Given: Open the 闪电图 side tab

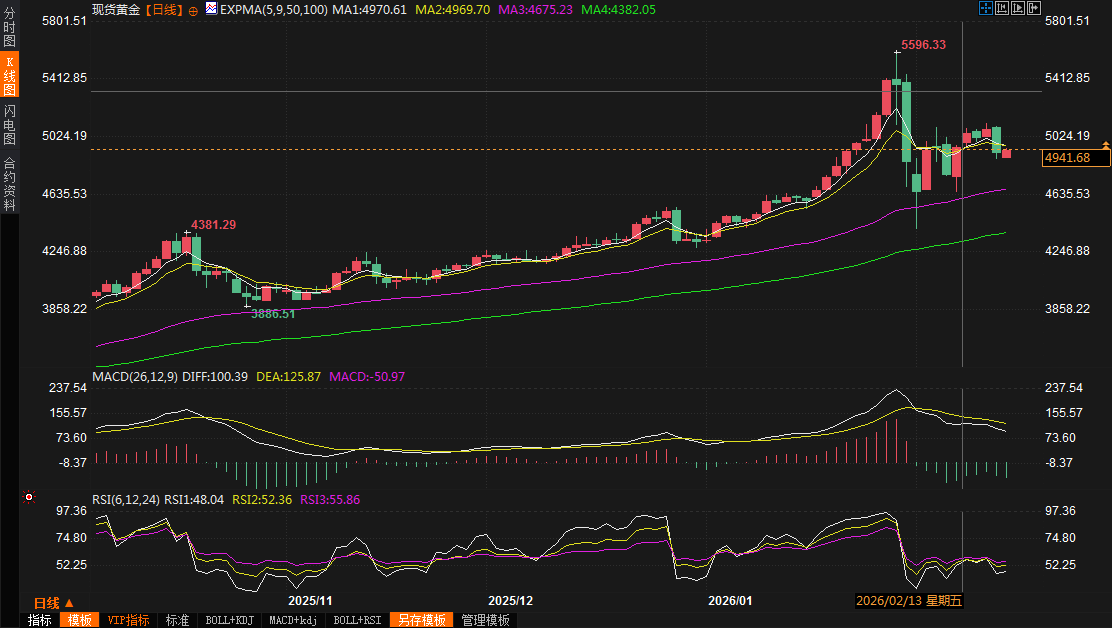Looking at the screenshot, I should coord(9,124).
